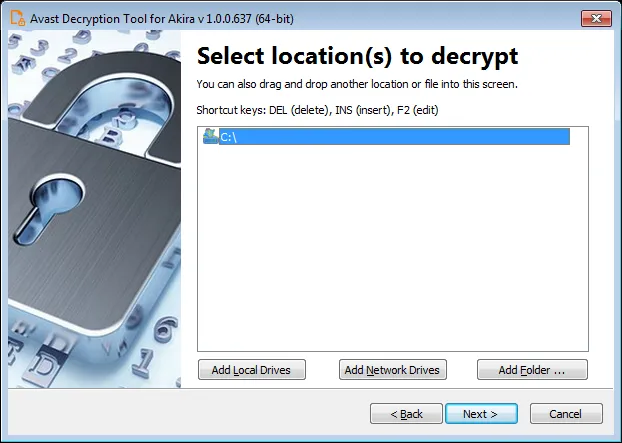Click the window title text in the title bar
Screen dimensions: 622x443
click(162, 19)
